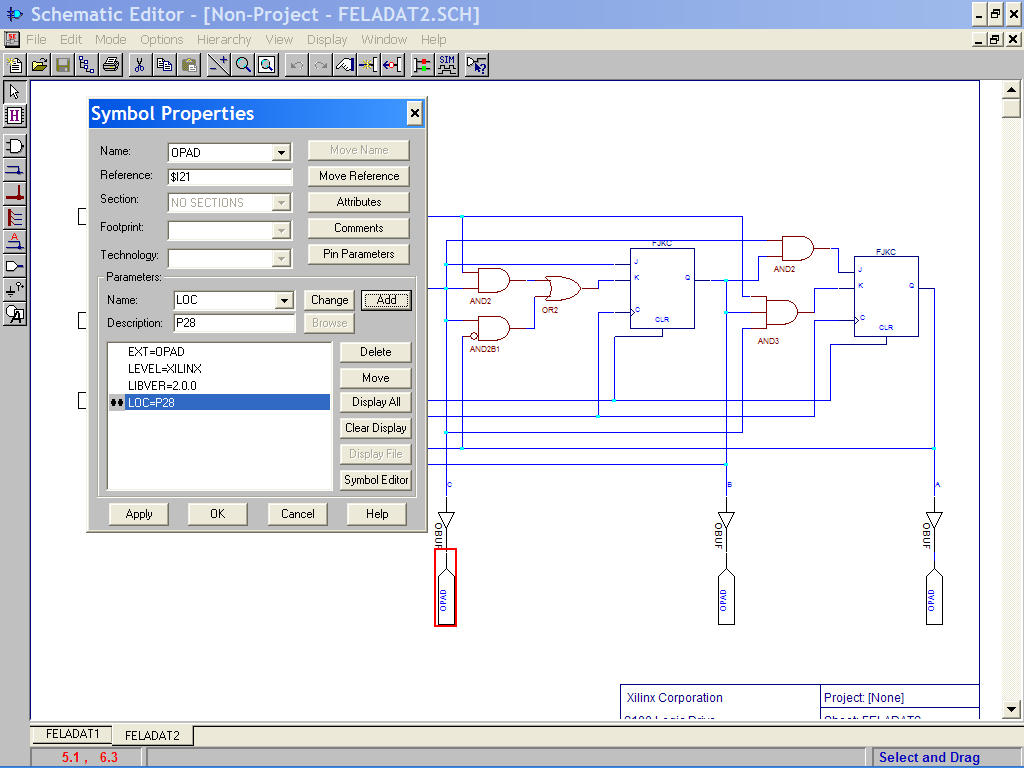This screenshot has height=768, width=1024.
Task: Open the Hierarchy menu
Action: [224, 40]
